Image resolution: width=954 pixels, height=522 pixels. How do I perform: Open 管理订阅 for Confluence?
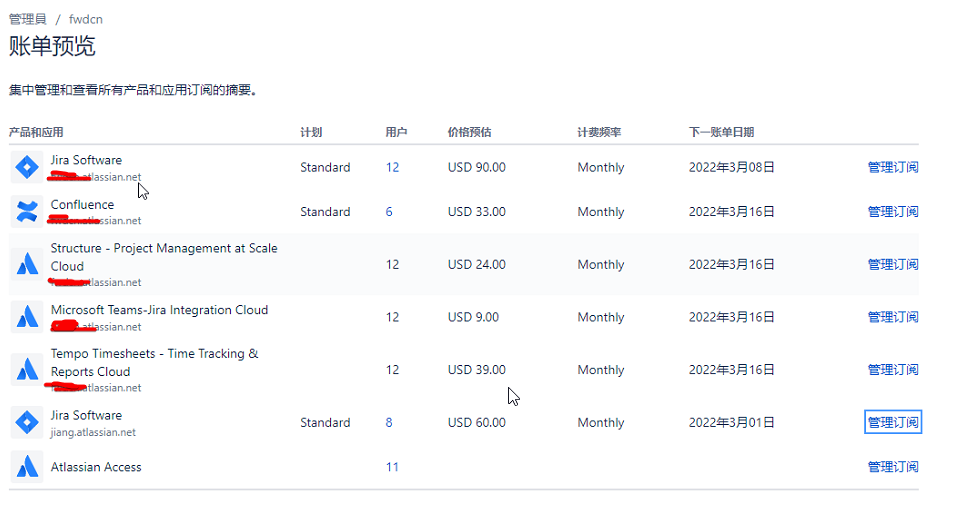[893, 212]
